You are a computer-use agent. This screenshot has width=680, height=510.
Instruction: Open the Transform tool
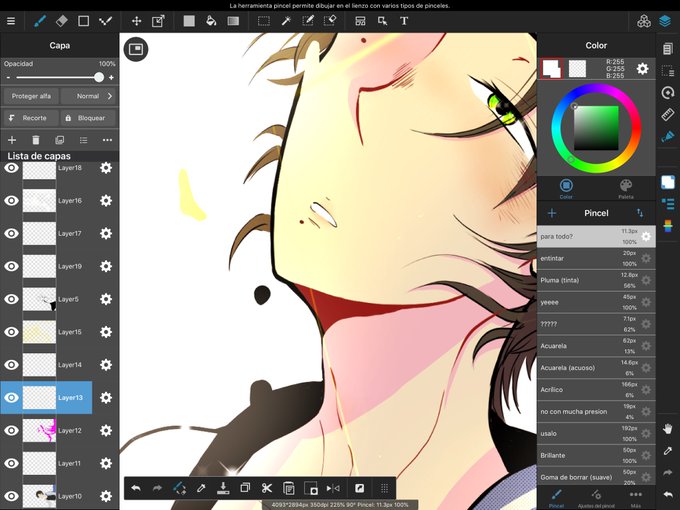pos(158,21)
